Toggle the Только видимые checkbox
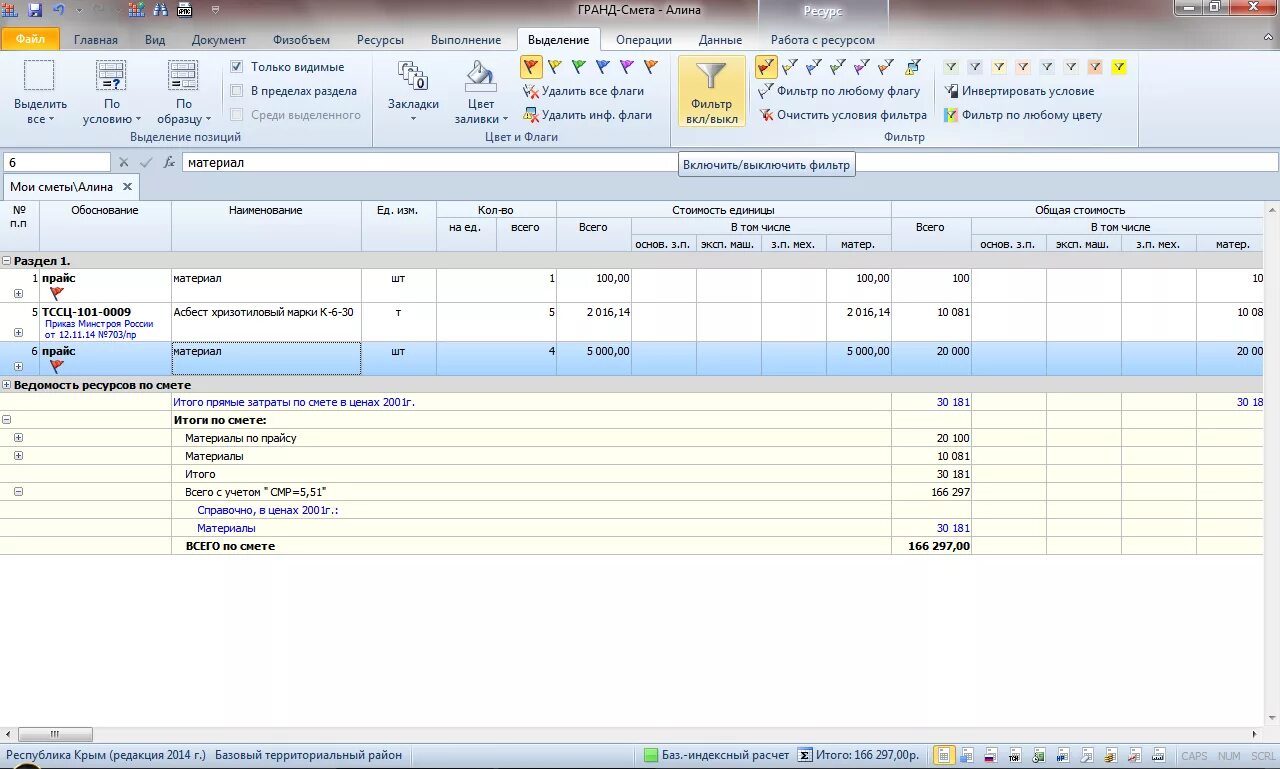The height and width of the screenshot is (769, 1280). click(x=236, y=67)
